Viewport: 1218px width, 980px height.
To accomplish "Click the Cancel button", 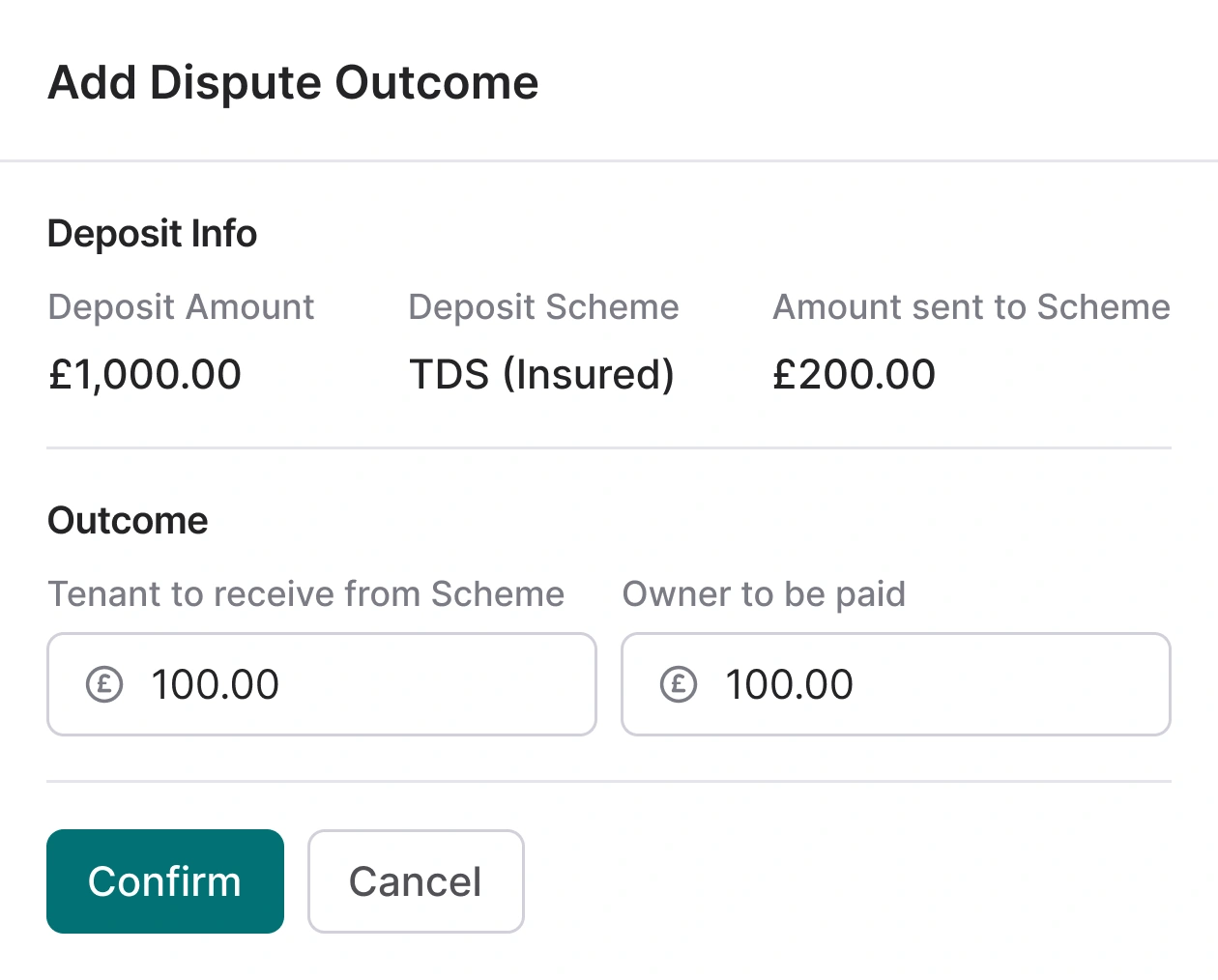I will [415, 880].
